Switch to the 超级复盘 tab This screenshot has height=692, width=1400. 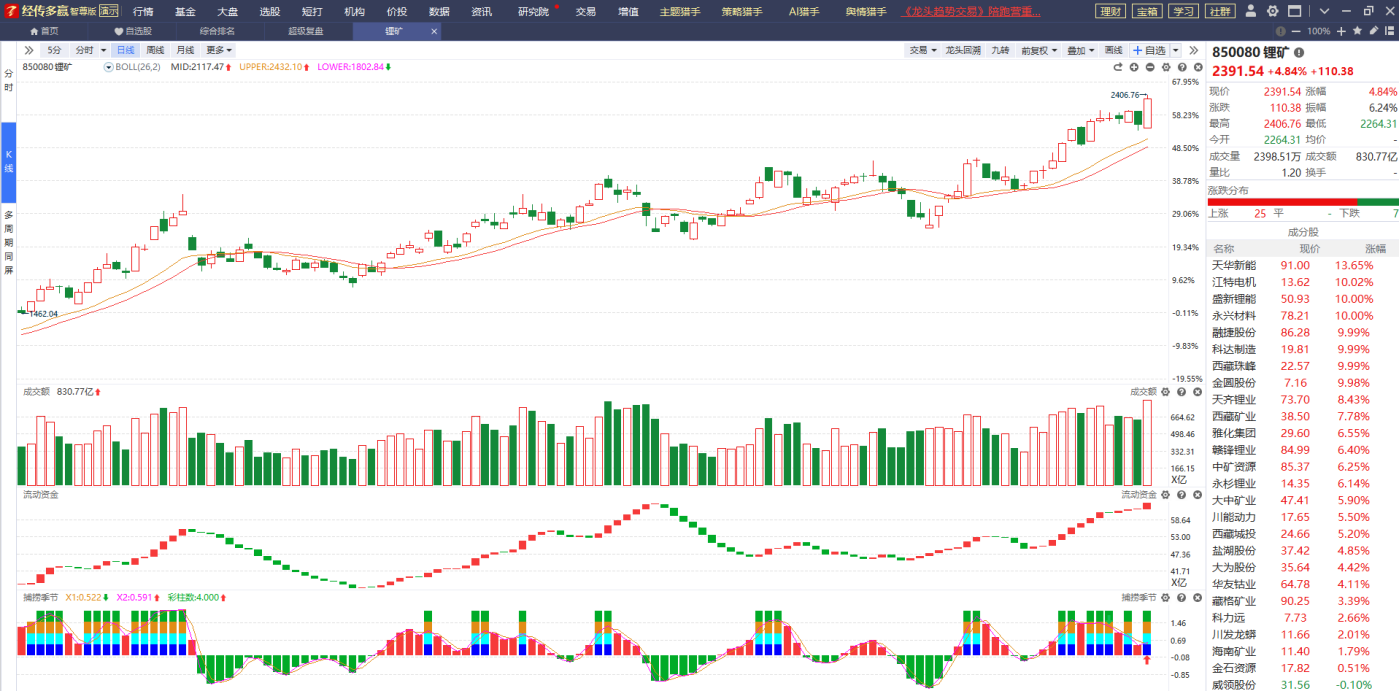click(x=305, y=31)
